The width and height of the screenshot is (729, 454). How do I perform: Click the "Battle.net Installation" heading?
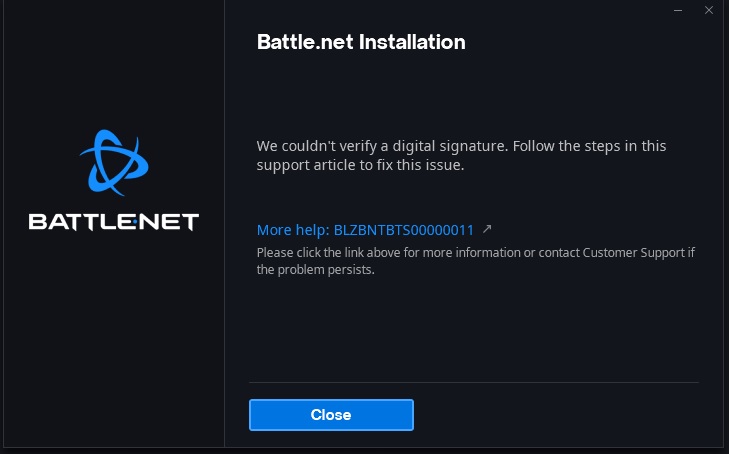pyautogui.click(x=361, y=43)
